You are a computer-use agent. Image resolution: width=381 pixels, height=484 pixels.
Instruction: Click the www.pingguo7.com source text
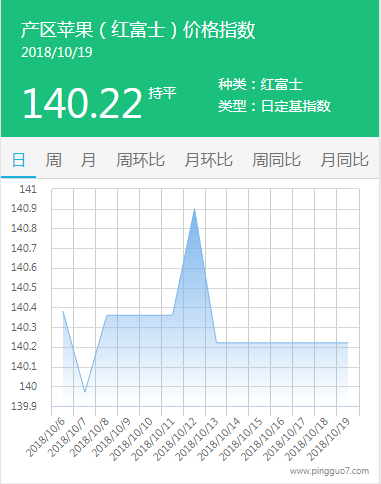pos(329,471)
